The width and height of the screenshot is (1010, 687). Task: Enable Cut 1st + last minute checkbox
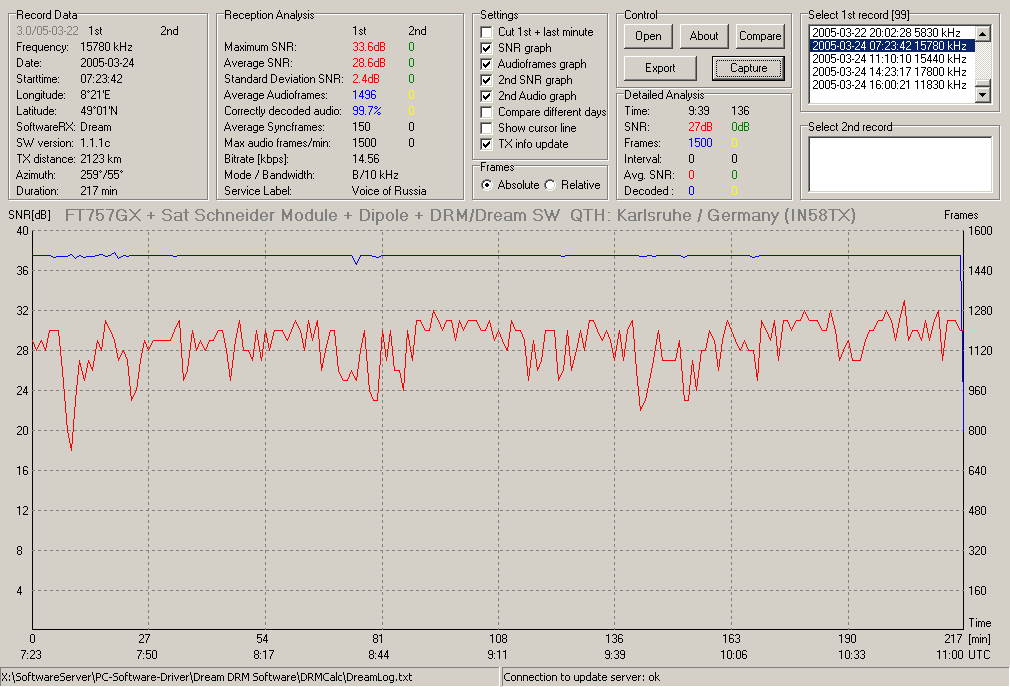coord(486,32)
